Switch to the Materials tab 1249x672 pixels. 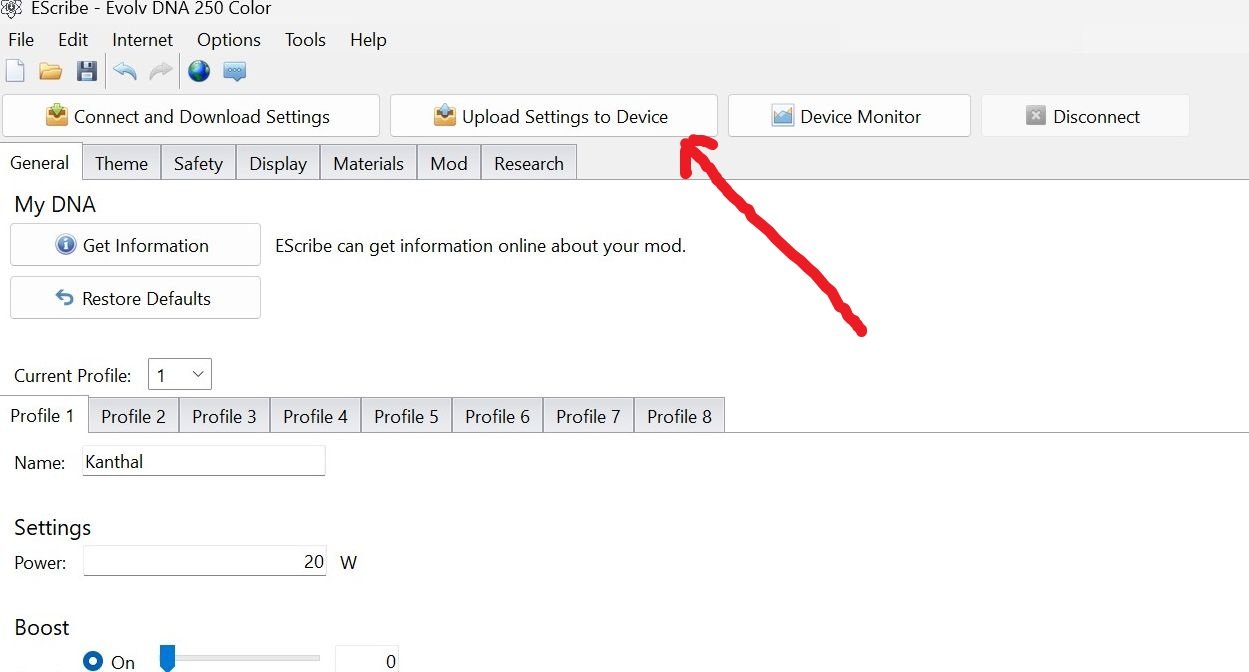pyautogui.click(x=368, y=164)
